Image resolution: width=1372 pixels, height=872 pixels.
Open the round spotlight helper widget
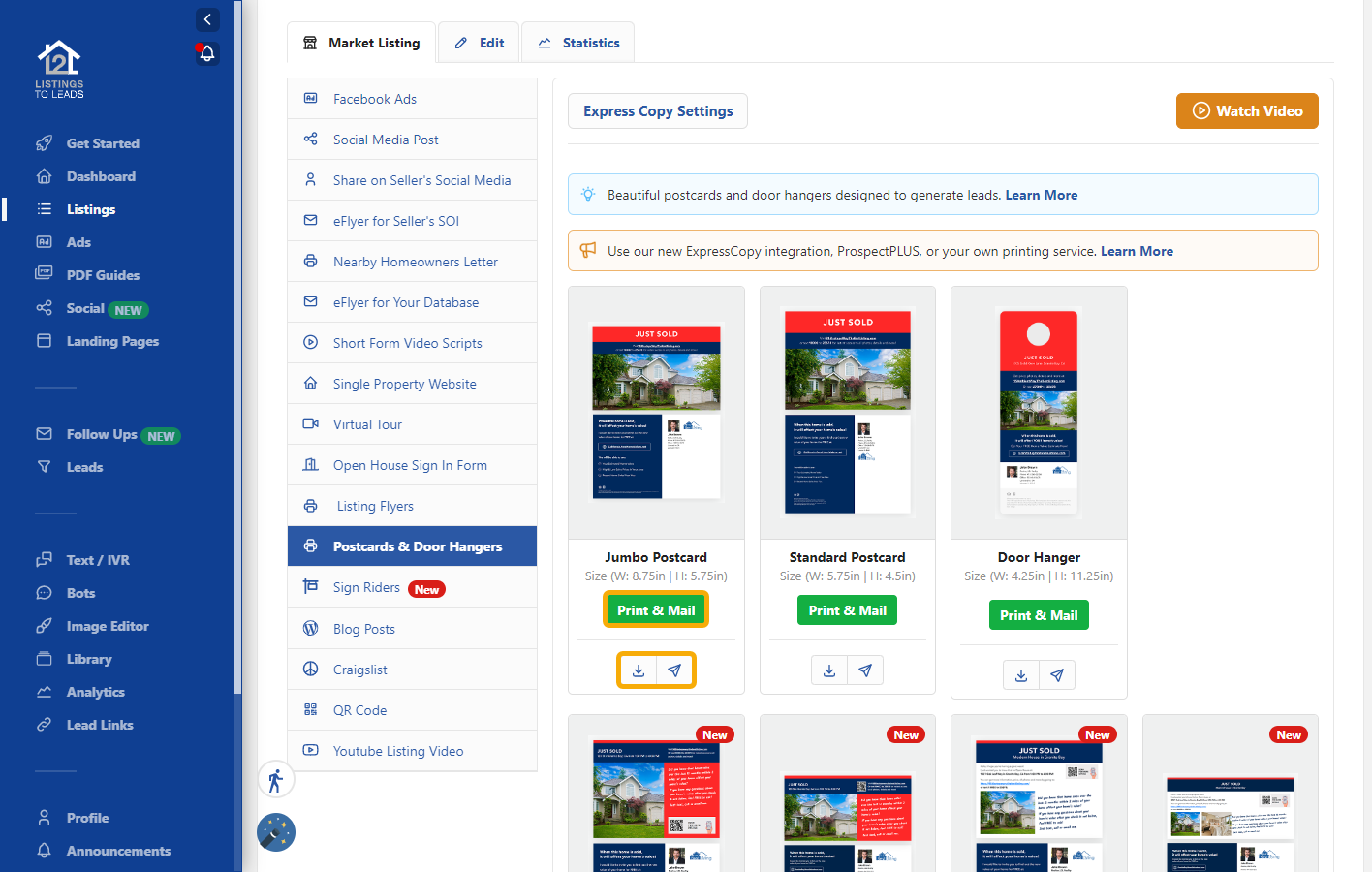tap(276, 832)
